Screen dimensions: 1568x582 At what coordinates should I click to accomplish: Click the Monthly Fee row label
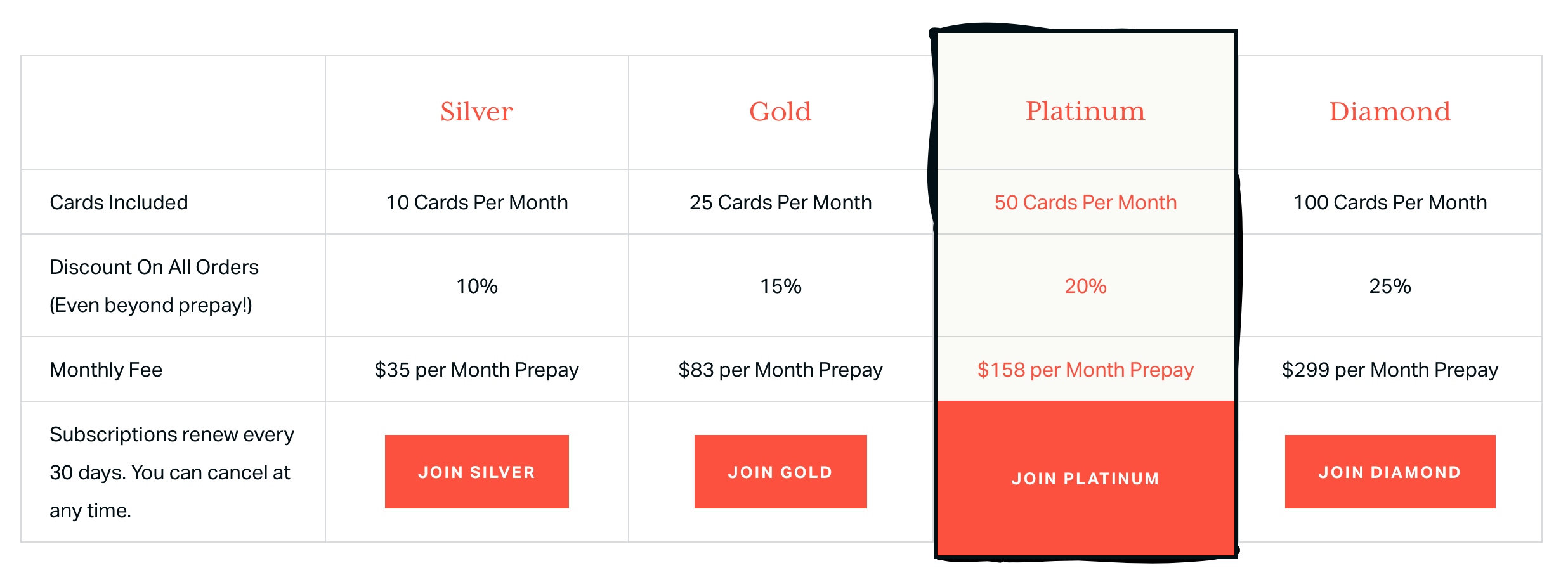coord(105,369)
